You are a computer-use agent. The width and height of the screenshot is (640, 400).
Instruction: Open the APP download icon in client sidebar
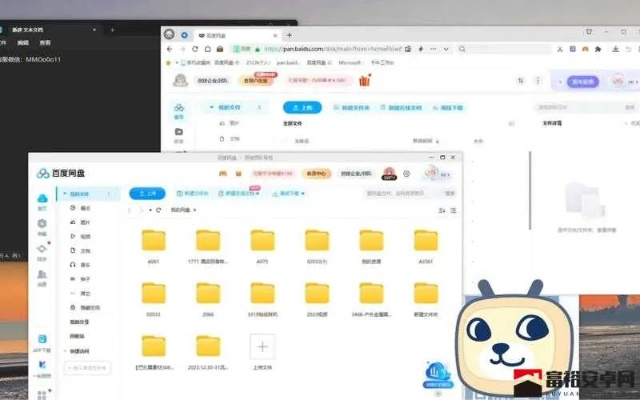(42, 339)
